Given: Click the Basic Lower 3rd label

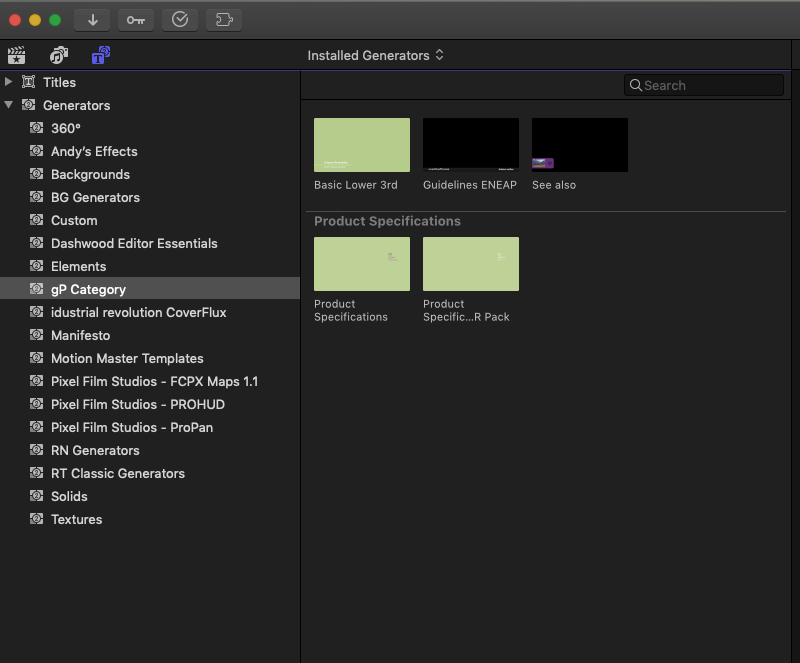Looking at the screenshot, I should [x=356, y=185].
